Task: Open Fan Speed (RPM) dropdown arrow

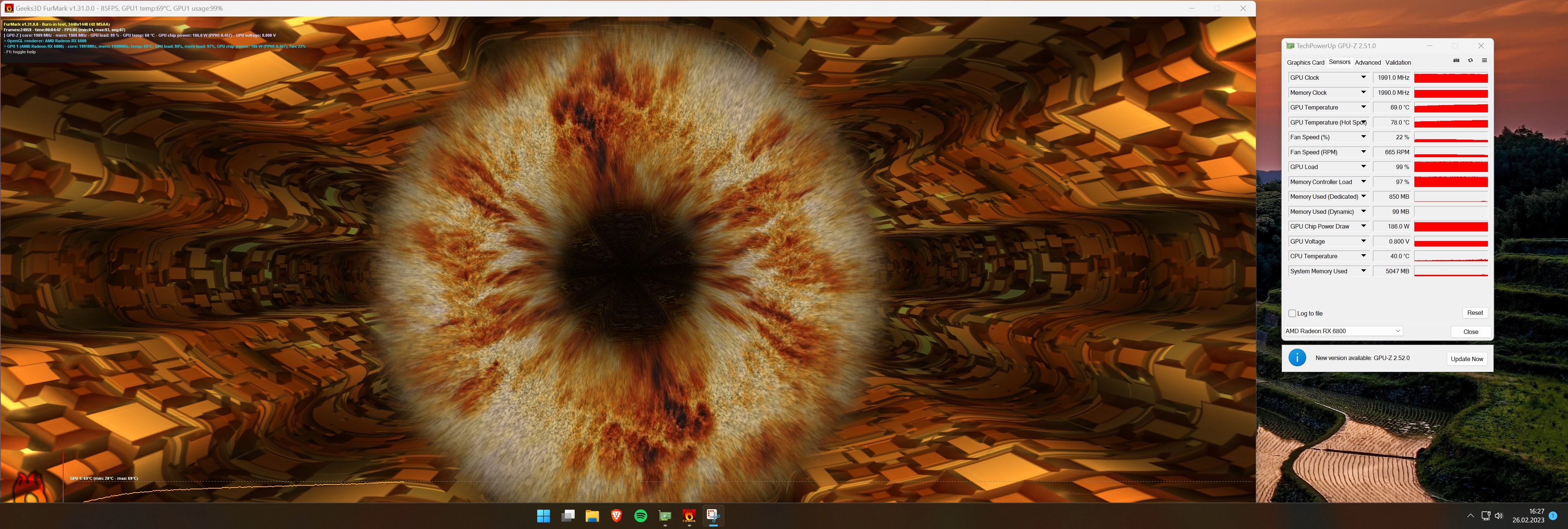Action: pyautogui.click(x=1363, y=152)
